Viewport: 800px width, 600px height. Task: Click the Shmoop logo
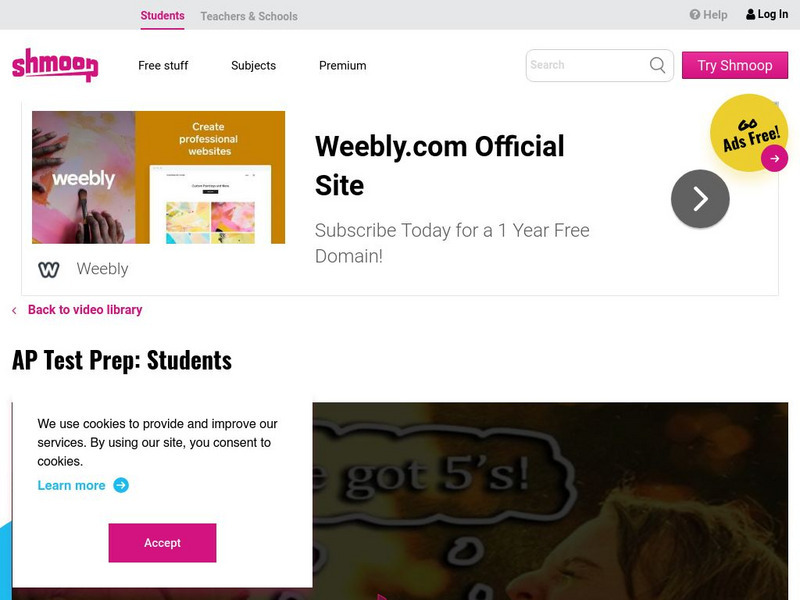pos(55,65)
